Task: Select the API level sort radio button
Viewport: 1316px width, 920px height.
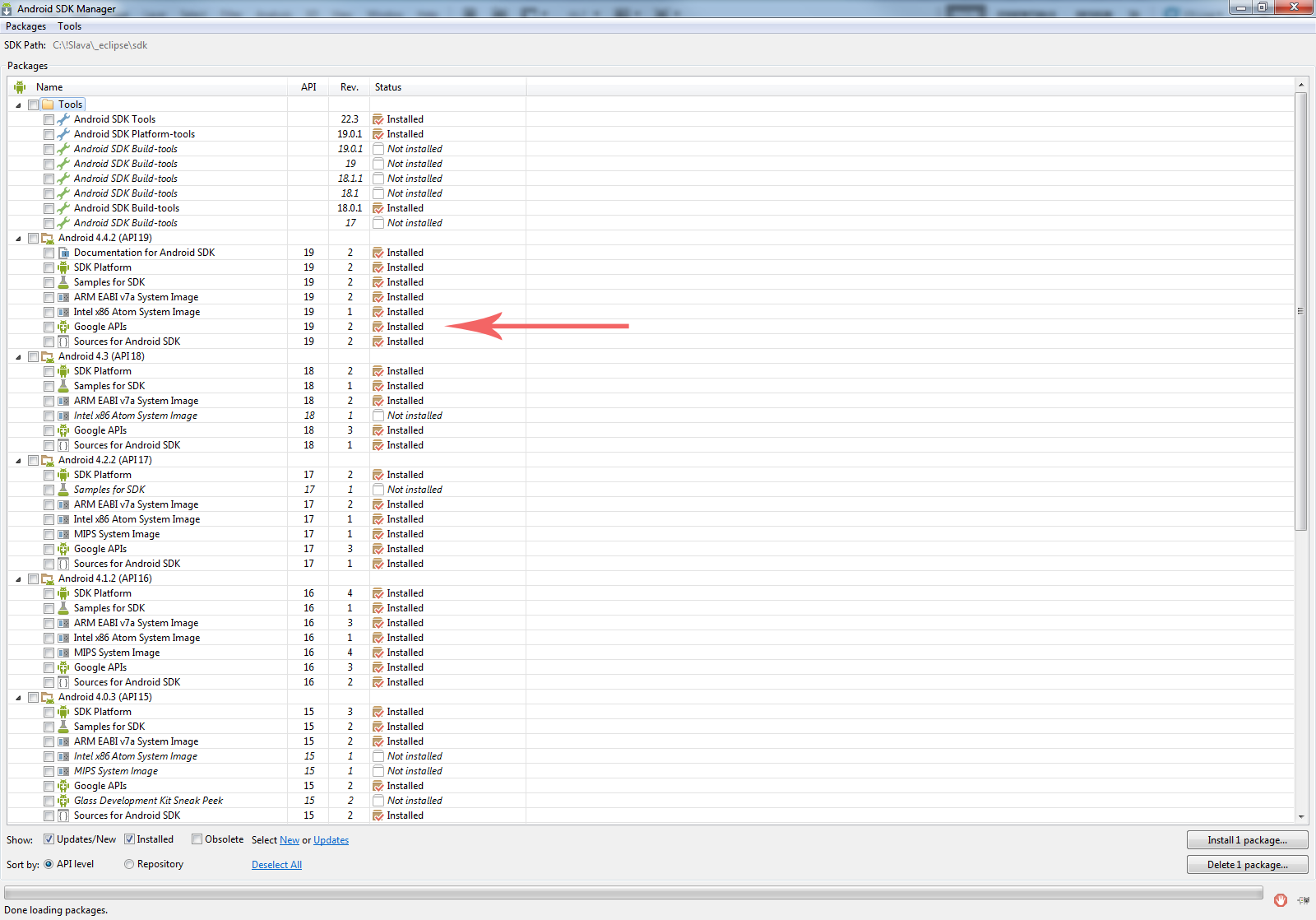Action: point(49,864)
